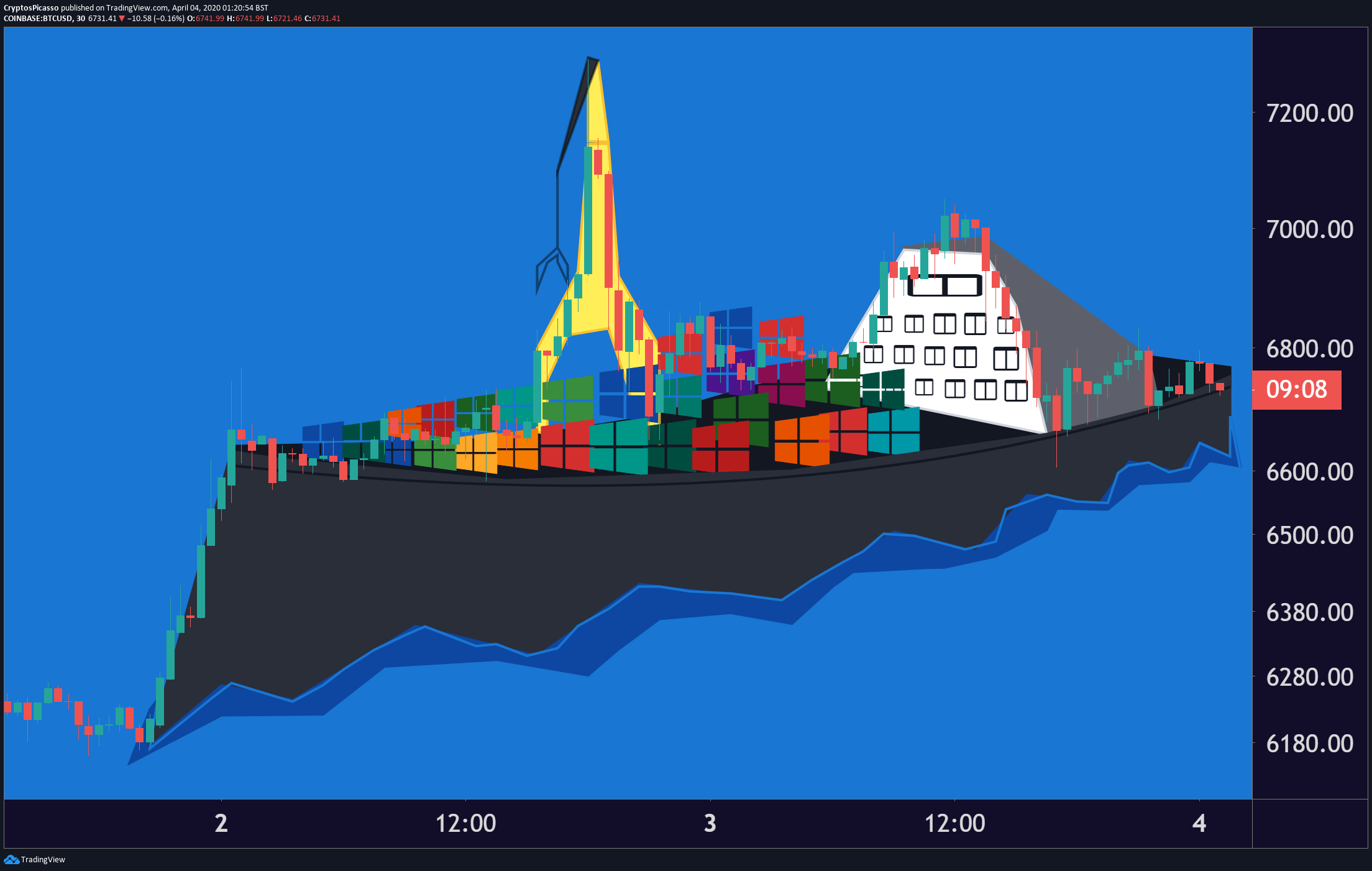Click the date label 2 on the time axis

pyautogui.click(x=221, y=823)
